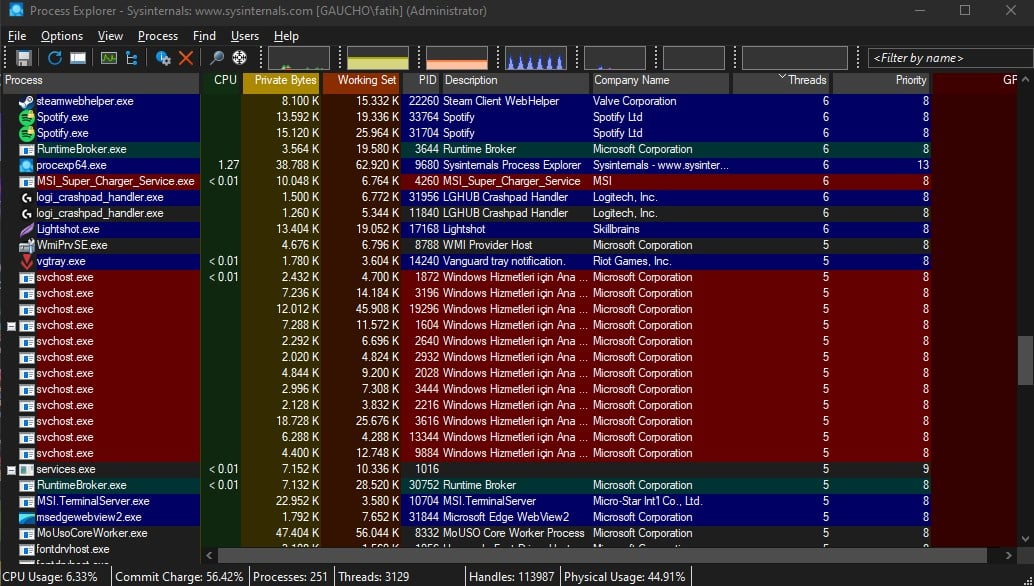Click the vertical scrollbar down arrow

point(1025,539)
